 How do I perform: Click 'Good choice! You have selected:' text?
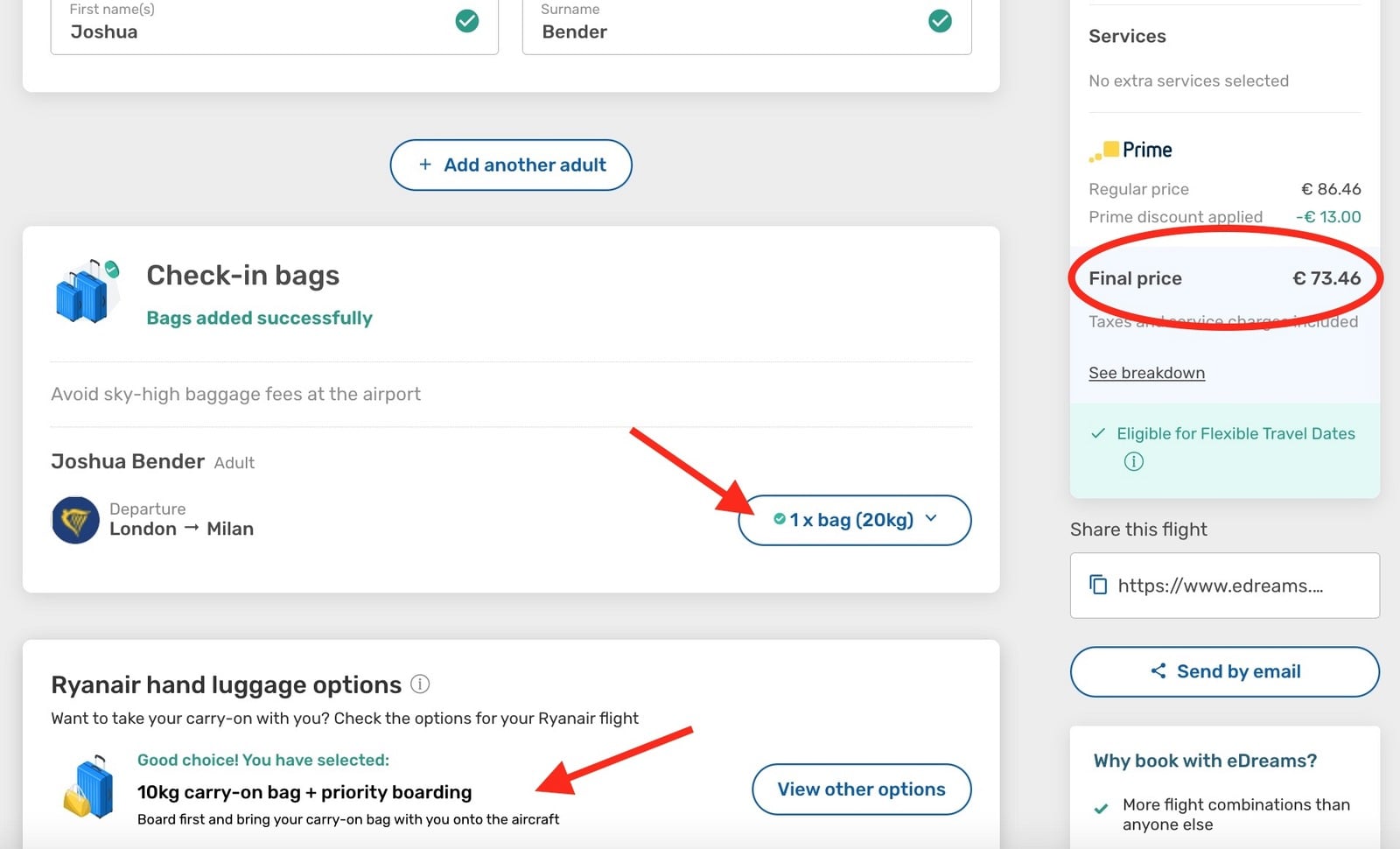(263, 760)
